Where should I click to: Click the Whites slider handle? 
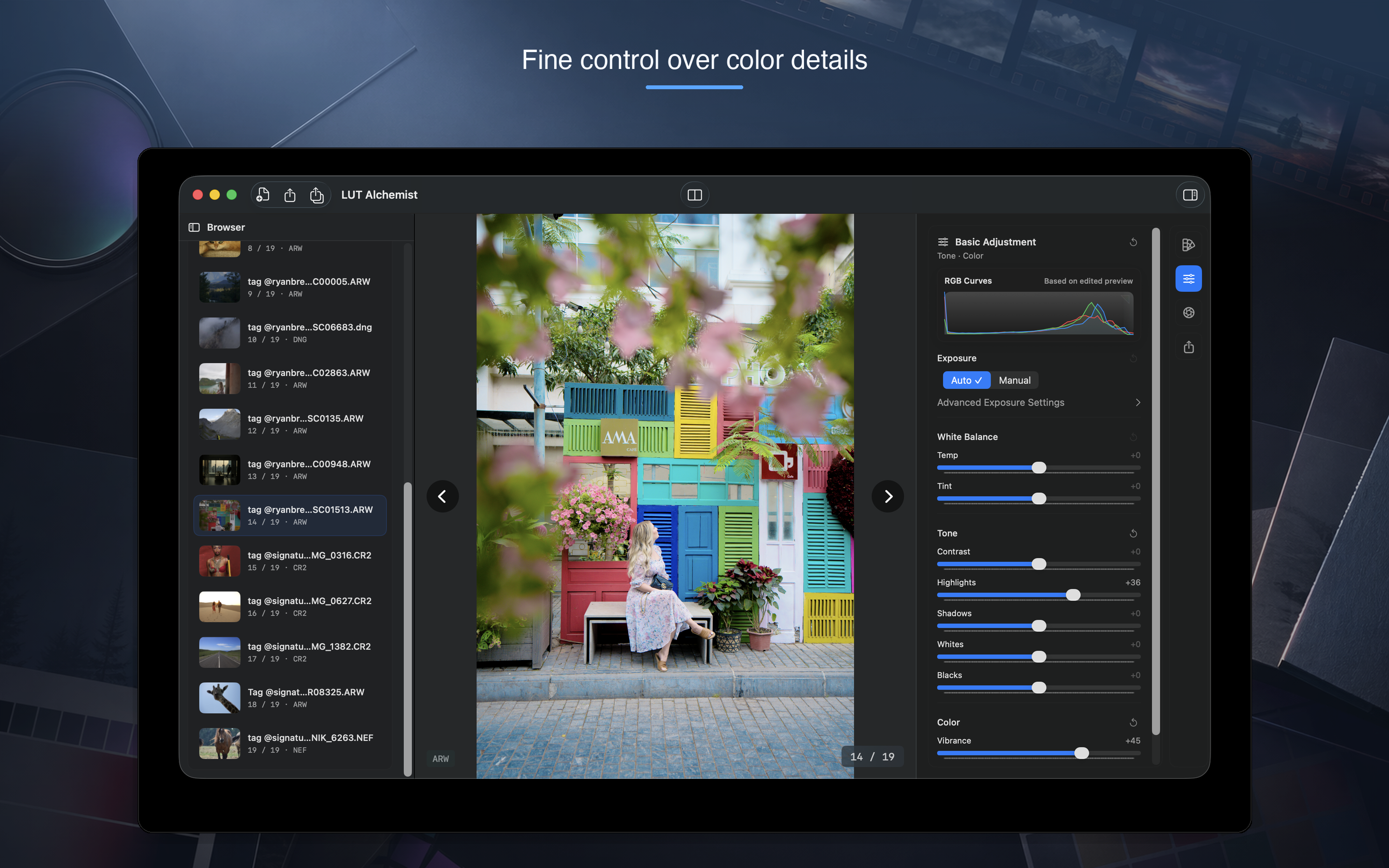tap(1038, 657)
